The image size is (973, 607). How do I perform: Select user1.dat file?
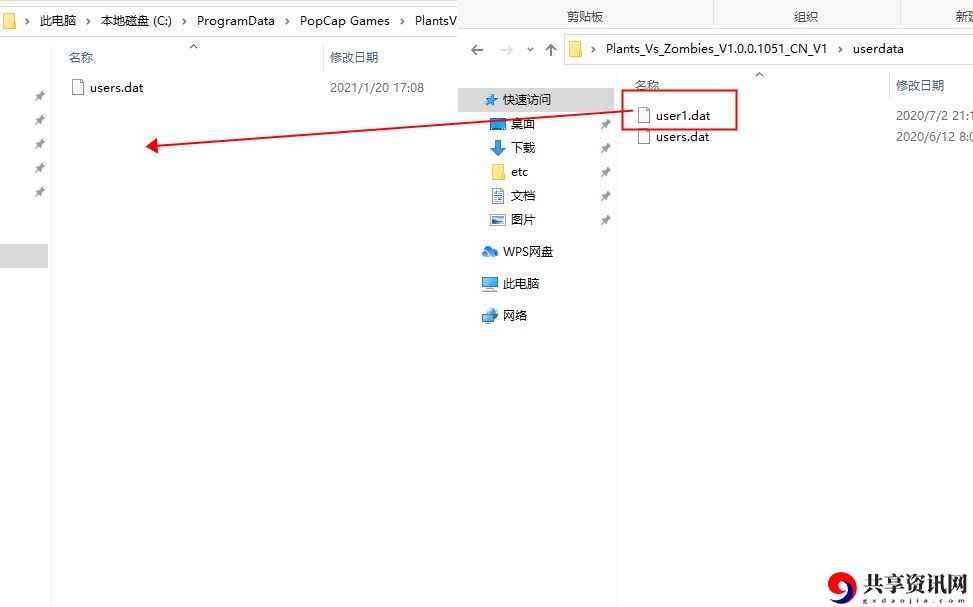click(x=683, y=115)
